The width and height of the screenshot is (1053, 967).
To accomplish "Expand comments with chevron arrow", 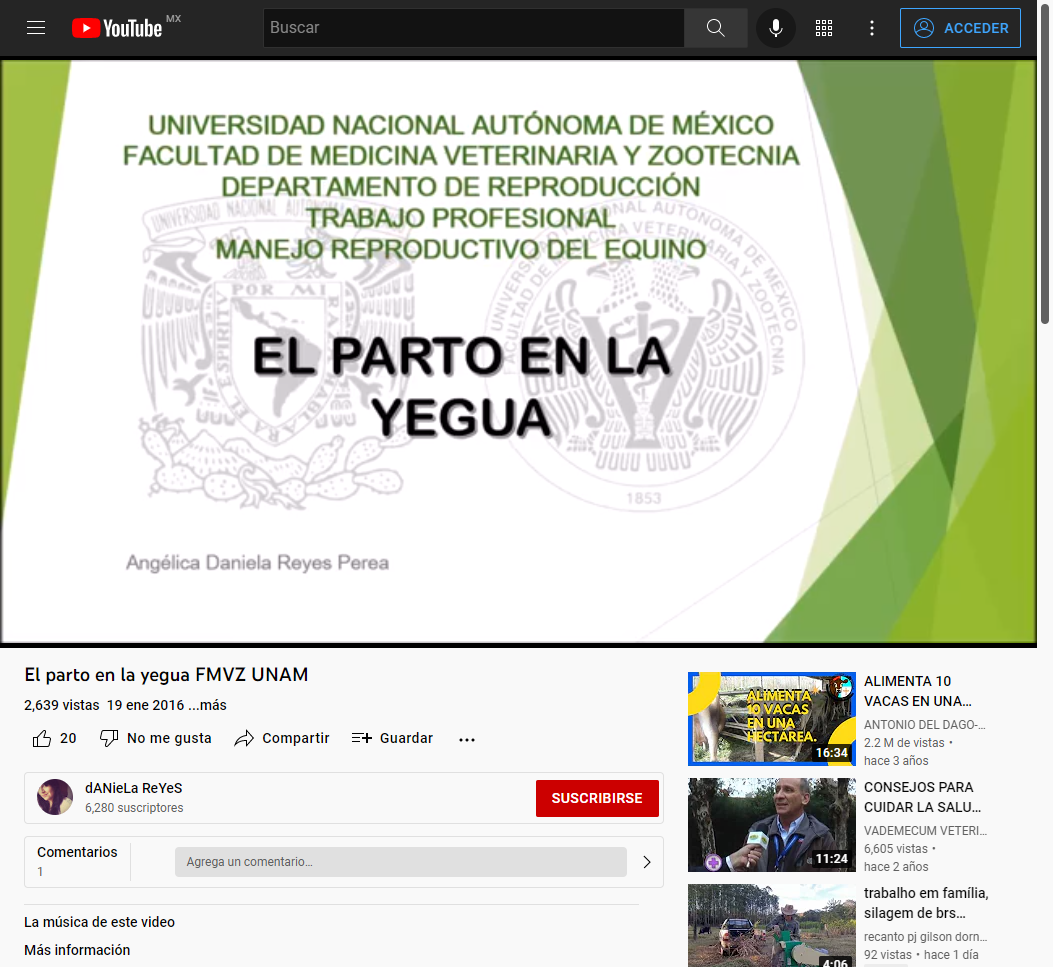I will tap(647, 862).
